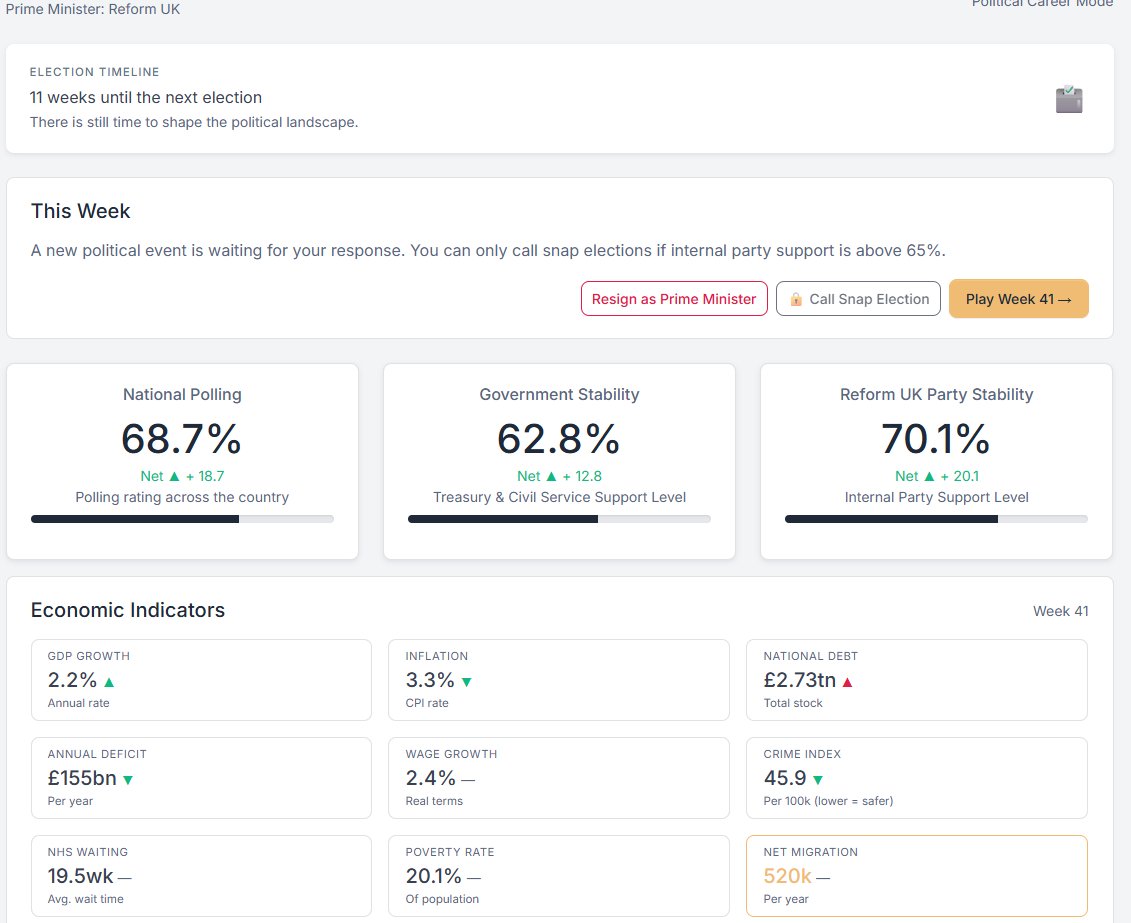Click the lock icon on Call Snap Election
The height and width of the screenshot is (923, 1131).
pos(796,299)
